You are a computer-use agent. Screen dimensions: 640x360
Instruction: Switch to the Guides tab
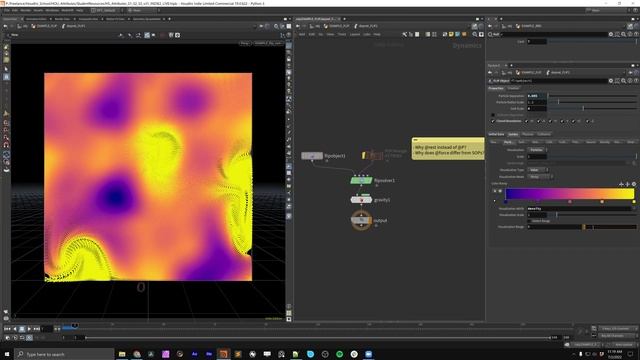click(513, 134)
